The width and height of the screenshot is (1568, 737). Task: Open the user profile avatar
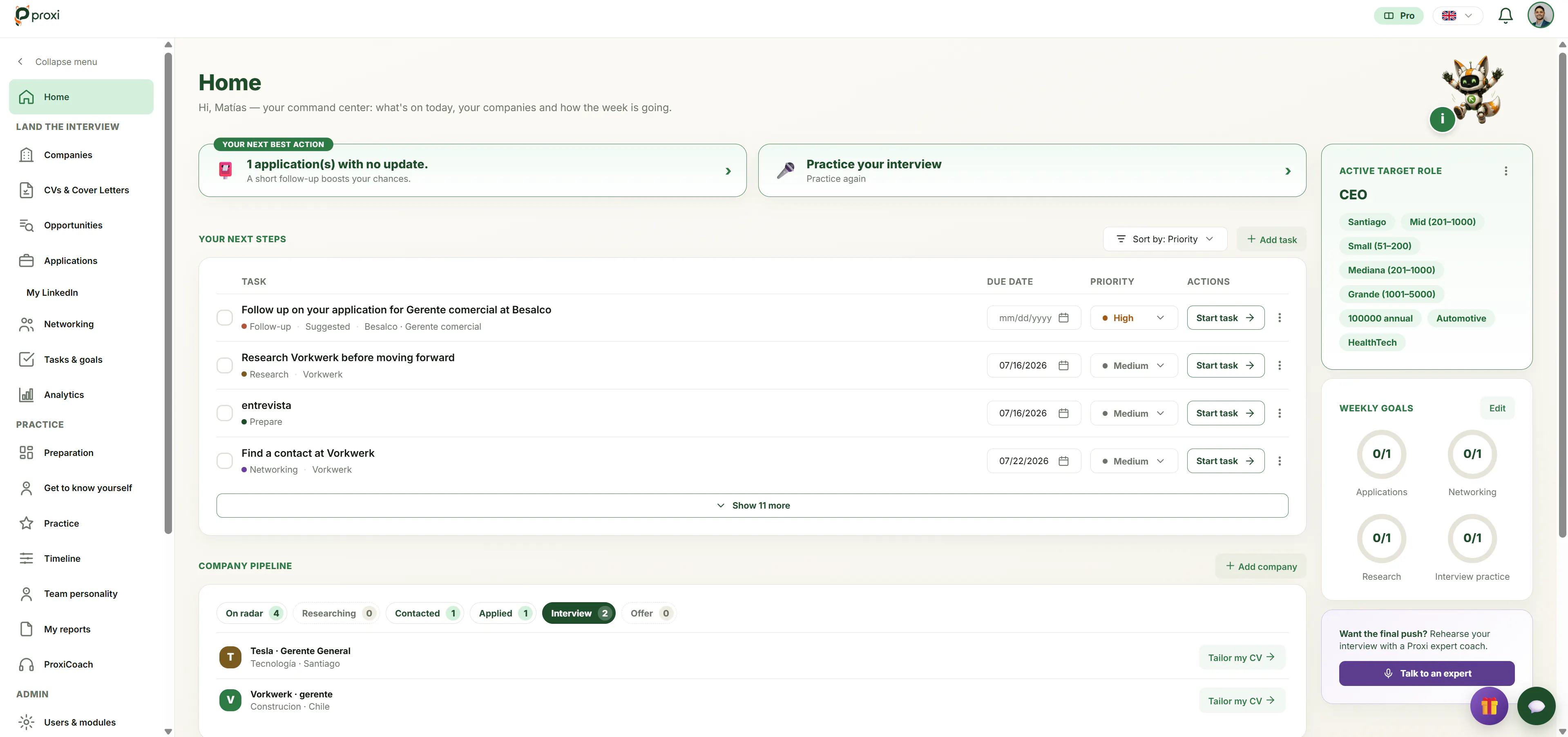coord(1540,15)
